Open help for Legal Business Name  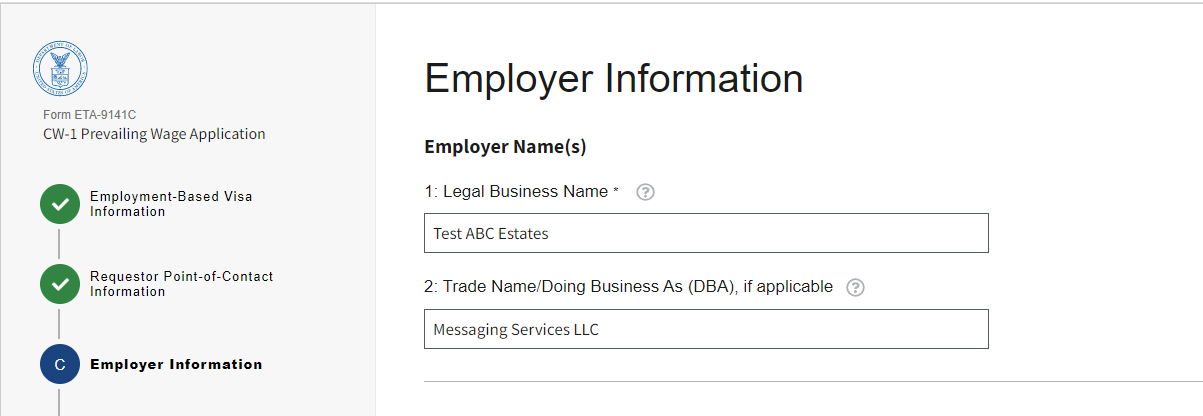click(x=645, y=192)
